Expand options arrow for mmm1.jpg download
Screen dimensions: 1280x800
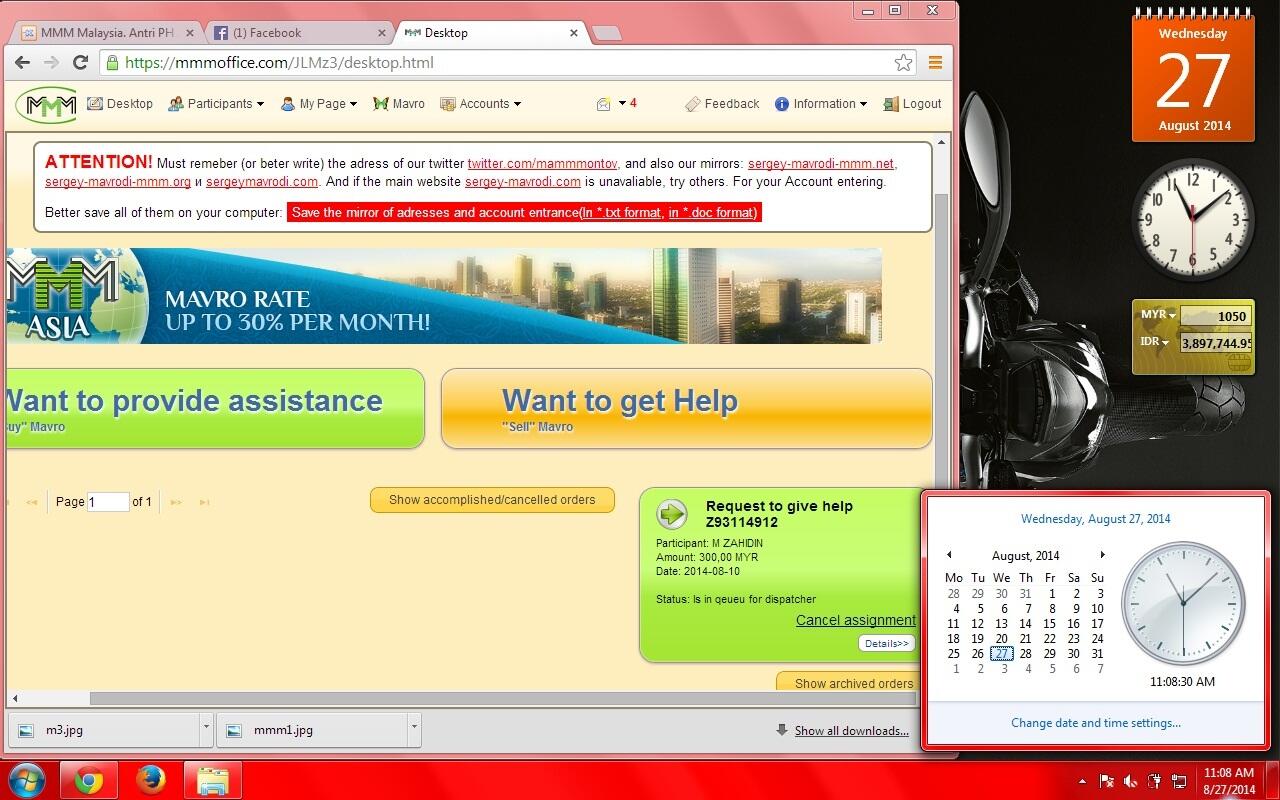point(414,730)
